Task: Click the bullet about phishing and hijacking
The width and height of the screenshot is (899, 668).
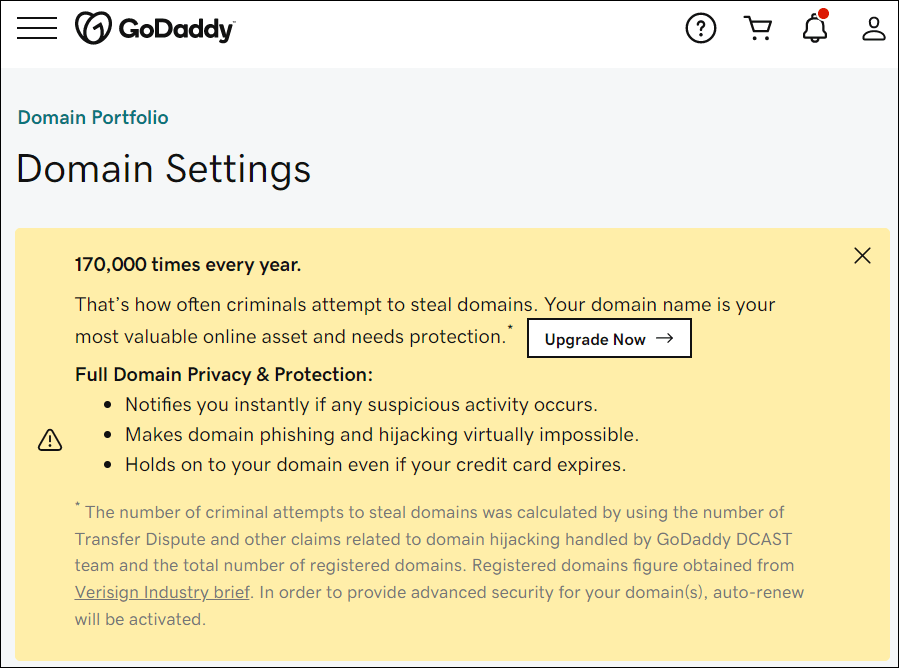Action: click(382, 435)
